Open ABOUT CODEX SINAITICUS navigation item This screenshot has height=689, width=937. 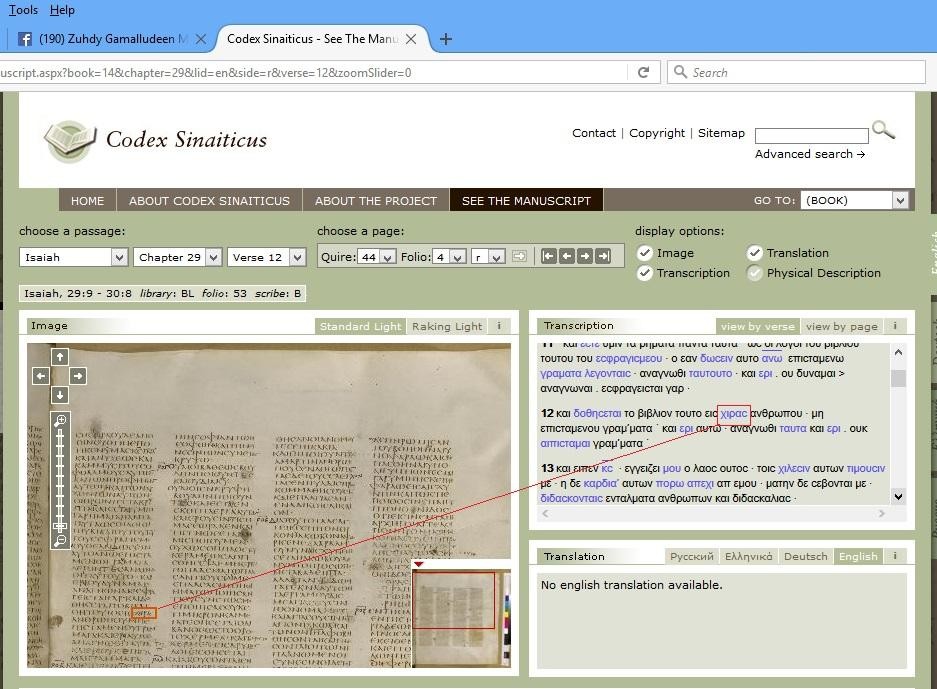tap(209, 201)
